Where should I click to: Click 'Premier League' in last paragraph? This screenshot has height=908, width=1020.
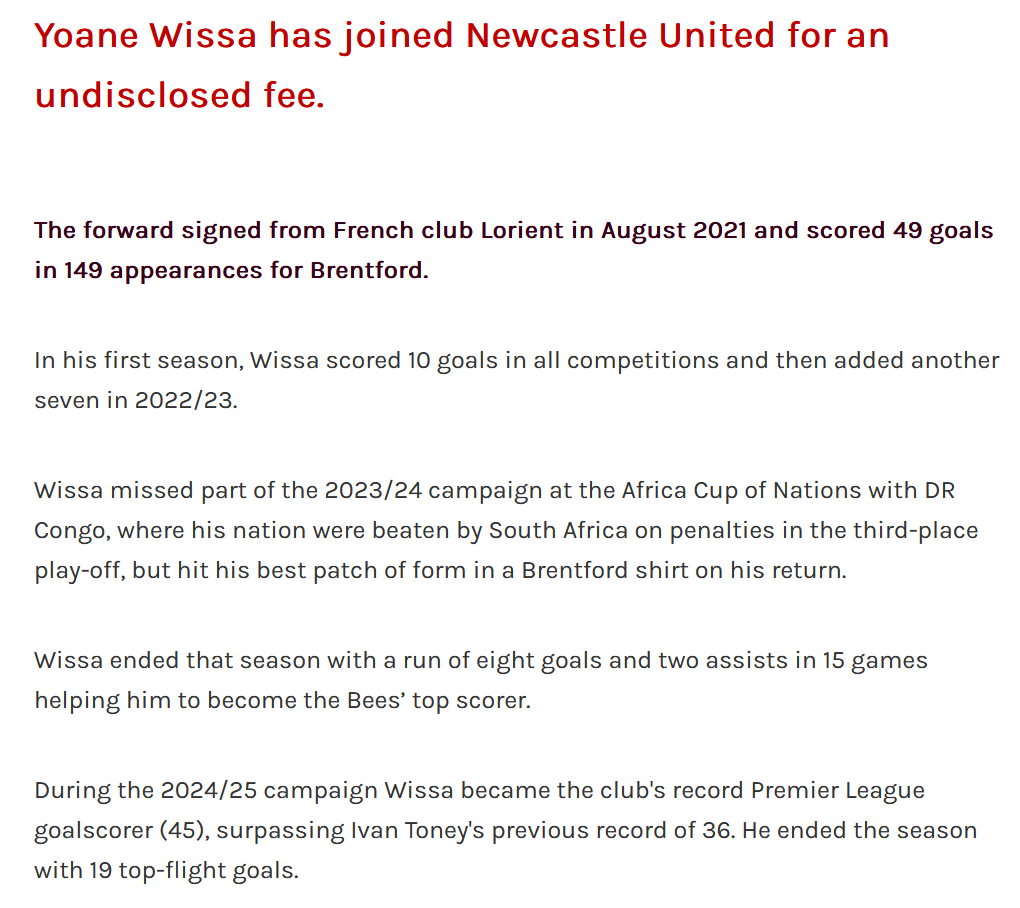pyautogui.click(x=838, y=791)
